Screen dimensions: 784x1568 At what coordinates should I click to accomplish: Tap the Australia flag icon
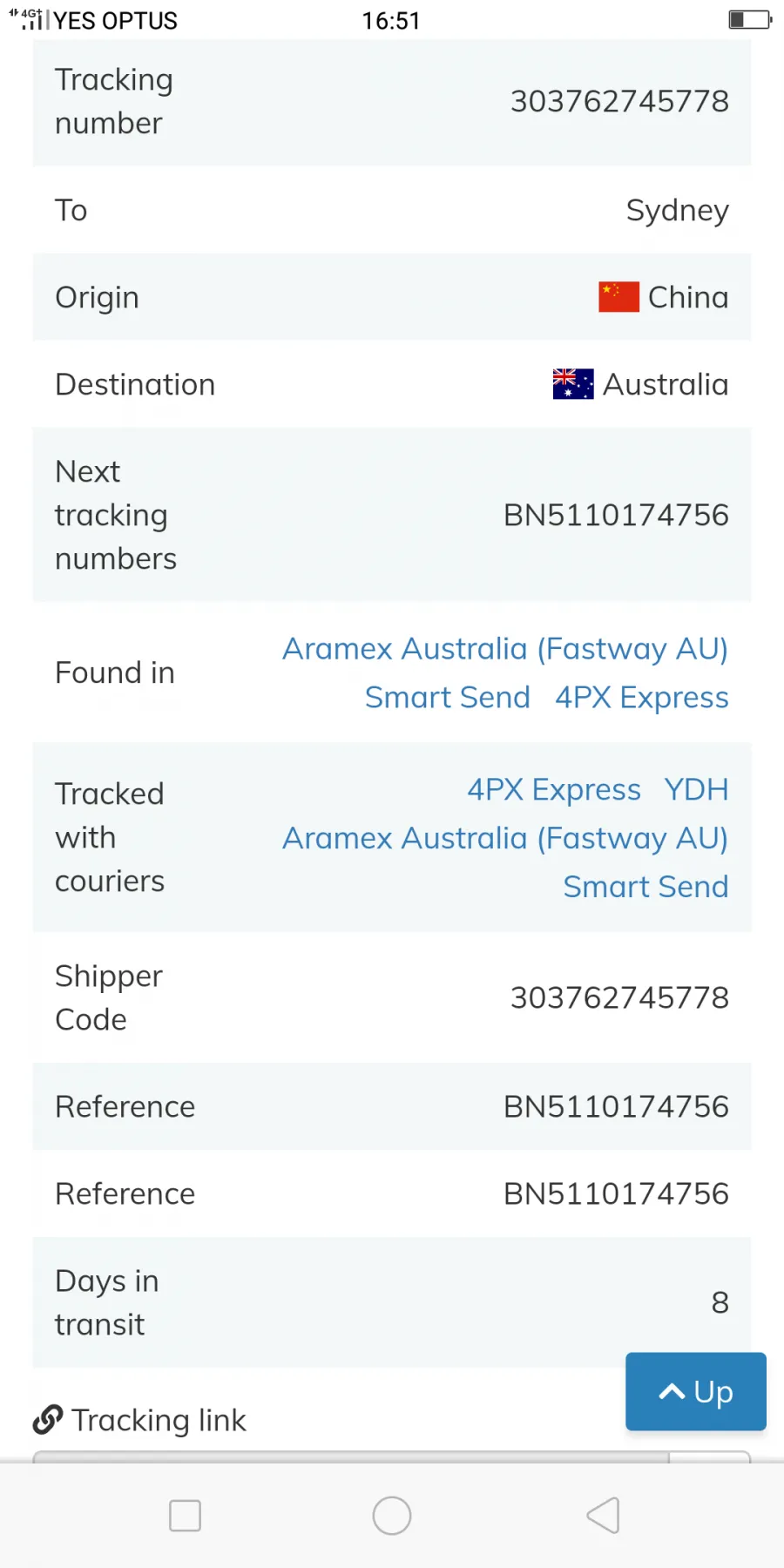tap(573, 384)
